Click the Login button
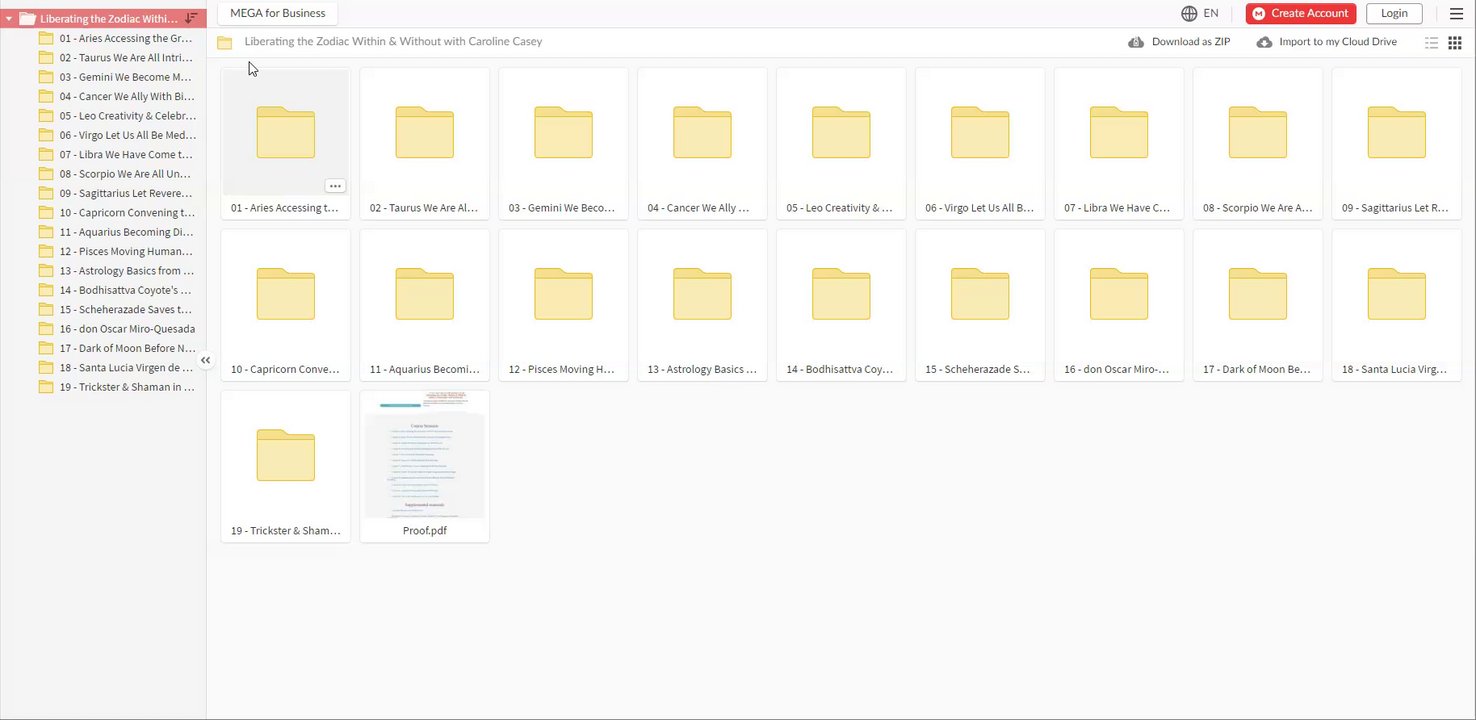 tap(1394, 13)
